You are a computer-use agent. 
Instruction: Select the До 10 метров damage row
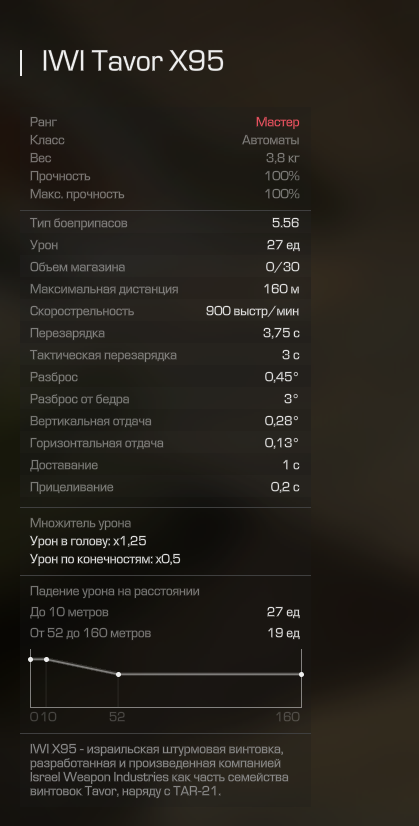coord(165,612)
